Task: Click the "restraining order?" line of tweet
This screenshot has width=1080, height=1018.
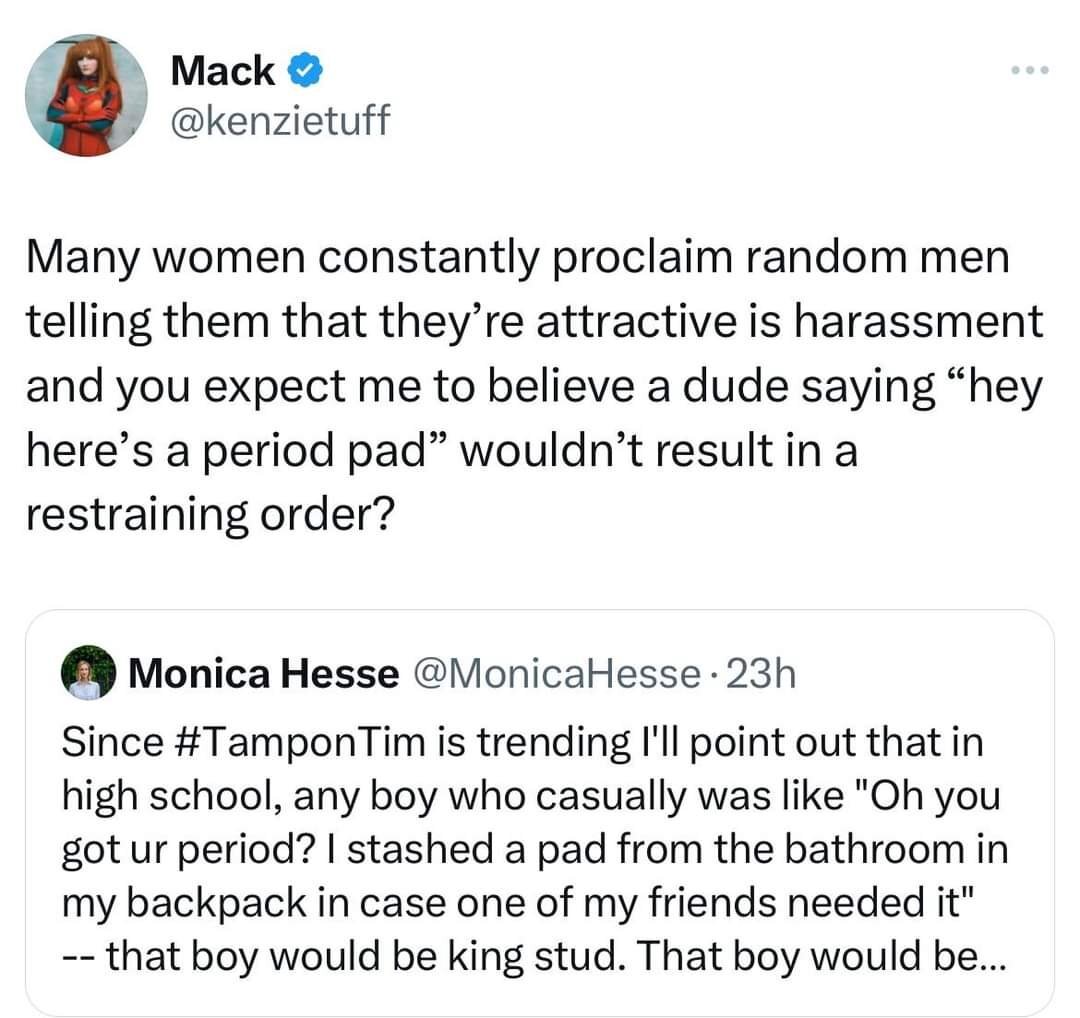Action: click(x=210, y=513)
